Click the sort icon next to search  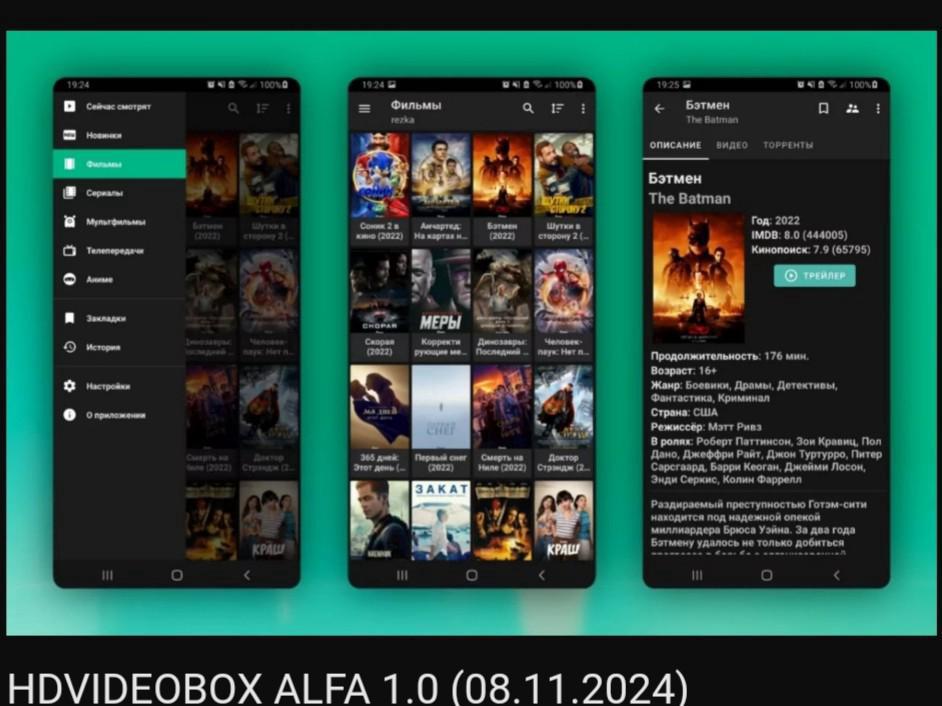[556, 107]
